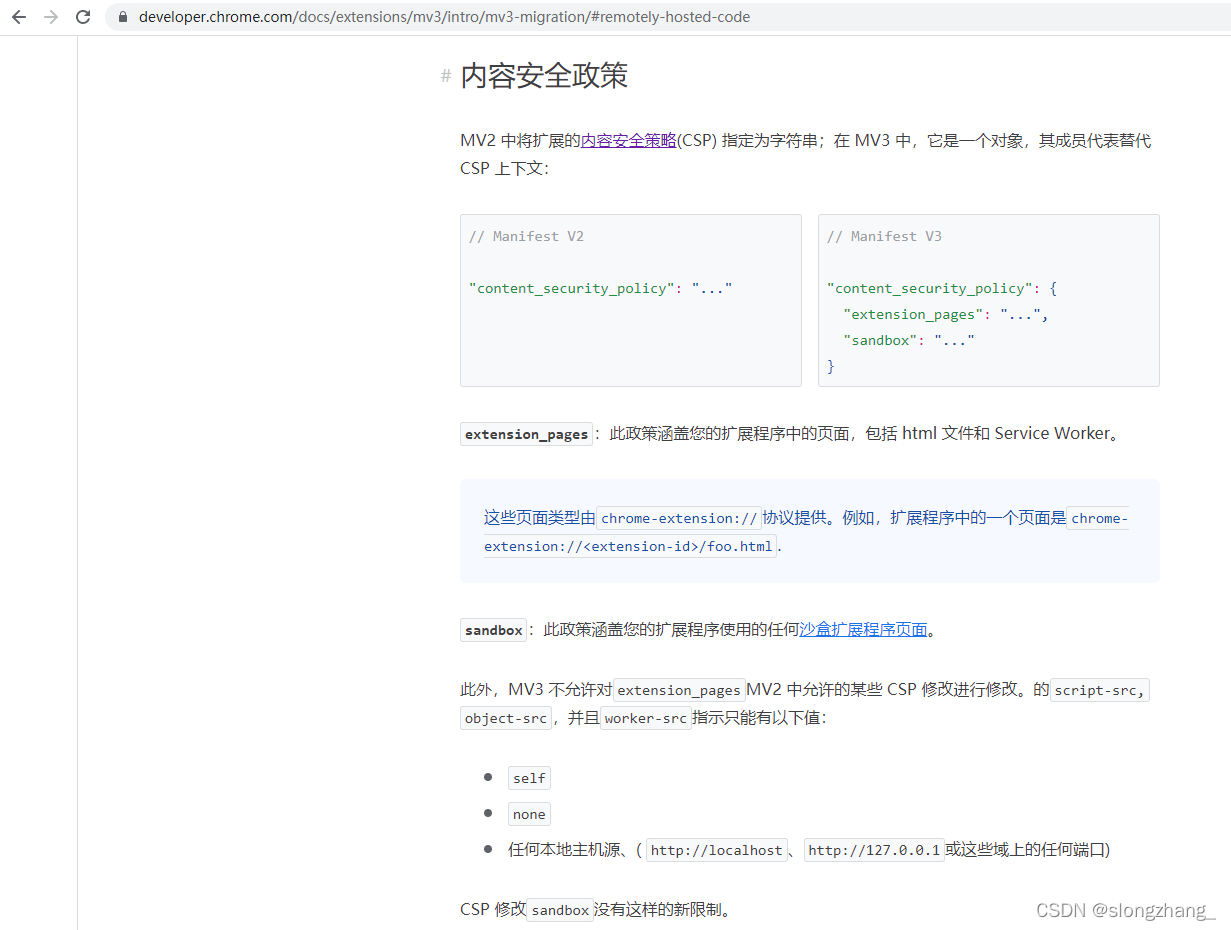This screenshot has width=1231, height=930.
Task: Open the 内容安全策略 hyperlink
Action: pyautogui.click(x=628, y=141)
